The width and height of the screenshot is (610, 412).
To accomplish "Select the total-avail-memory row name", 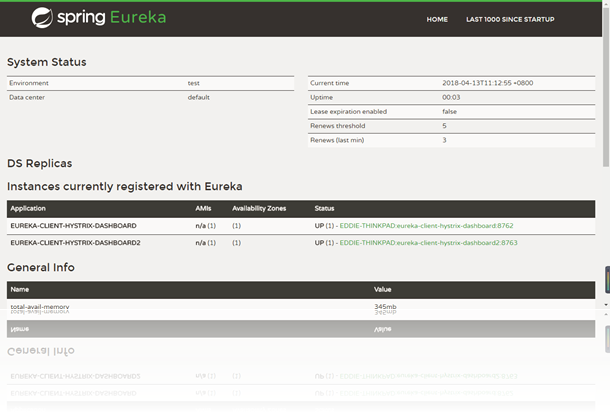I will pos(40,307).
